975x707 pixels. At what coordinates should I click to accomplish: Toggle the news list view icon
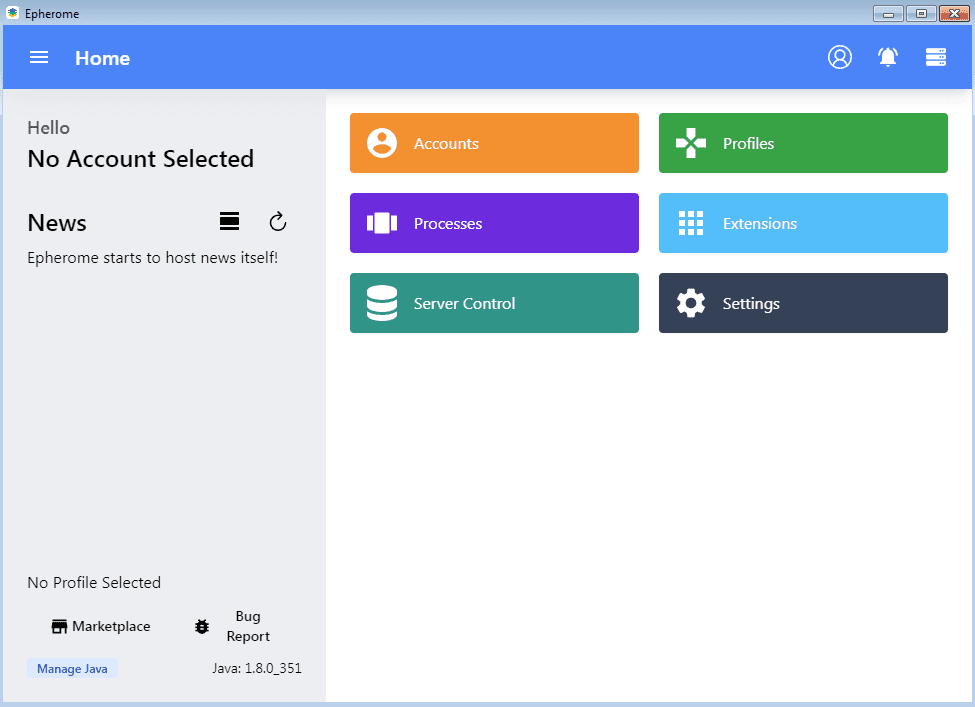coord(229,221)
